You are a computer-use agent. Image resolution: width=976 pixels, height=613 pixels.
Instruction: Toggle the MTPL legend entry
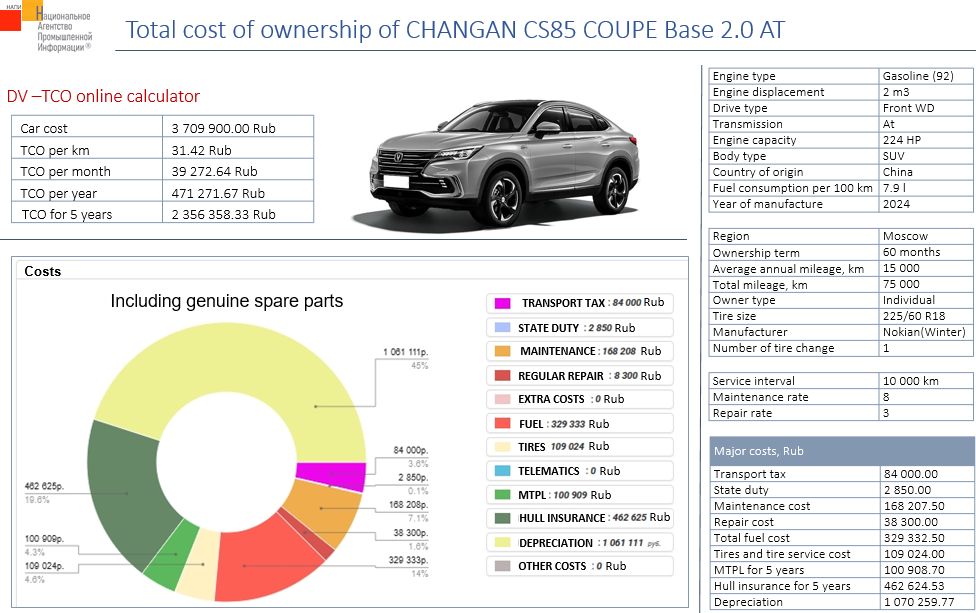(x=579, y=495)
